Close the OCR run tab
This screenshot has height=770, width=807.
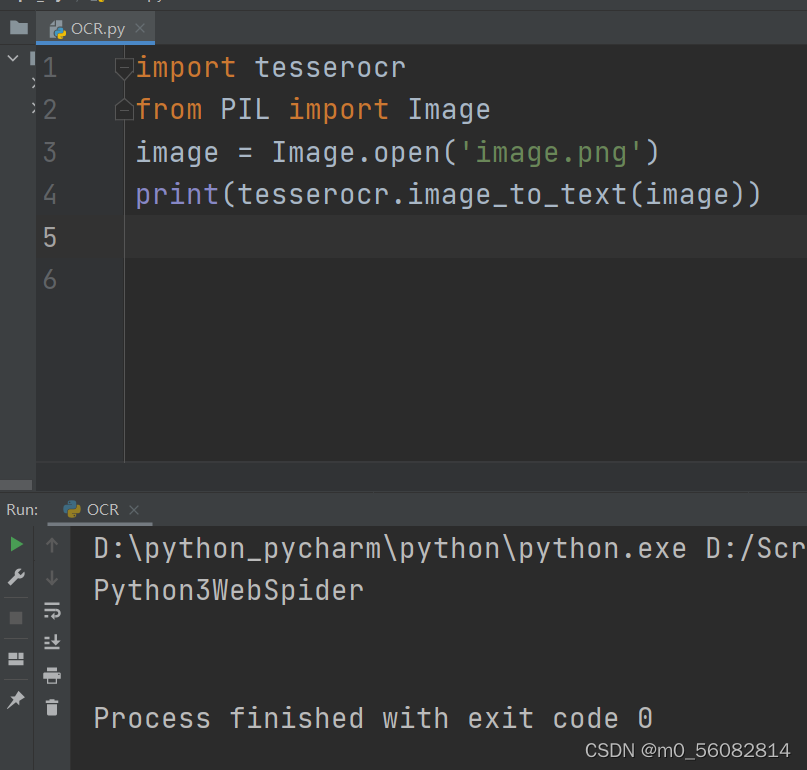134,510
